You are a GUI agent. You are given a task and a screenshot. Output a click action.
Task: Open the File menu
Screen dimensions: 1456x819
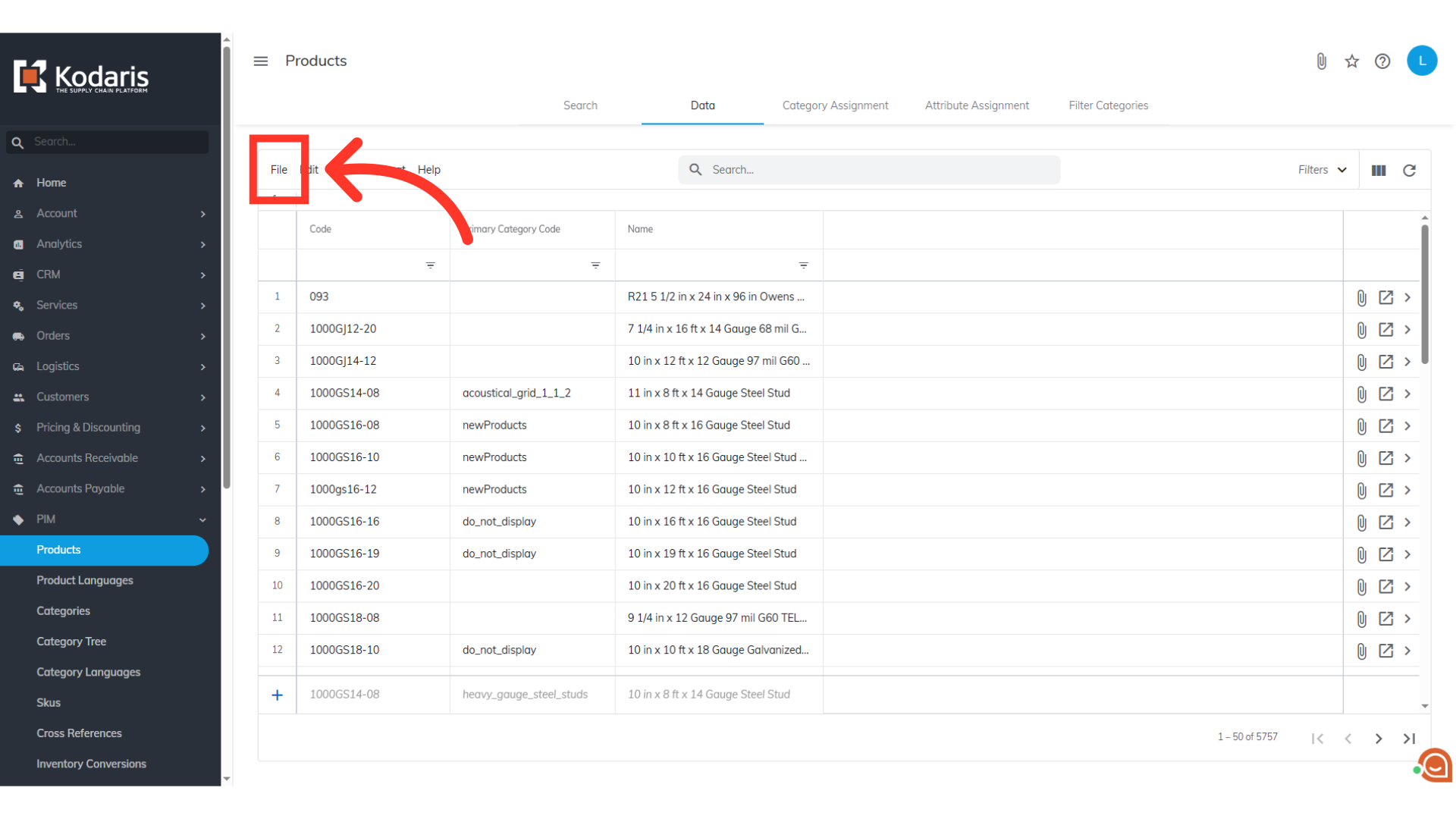click(278, 170)
